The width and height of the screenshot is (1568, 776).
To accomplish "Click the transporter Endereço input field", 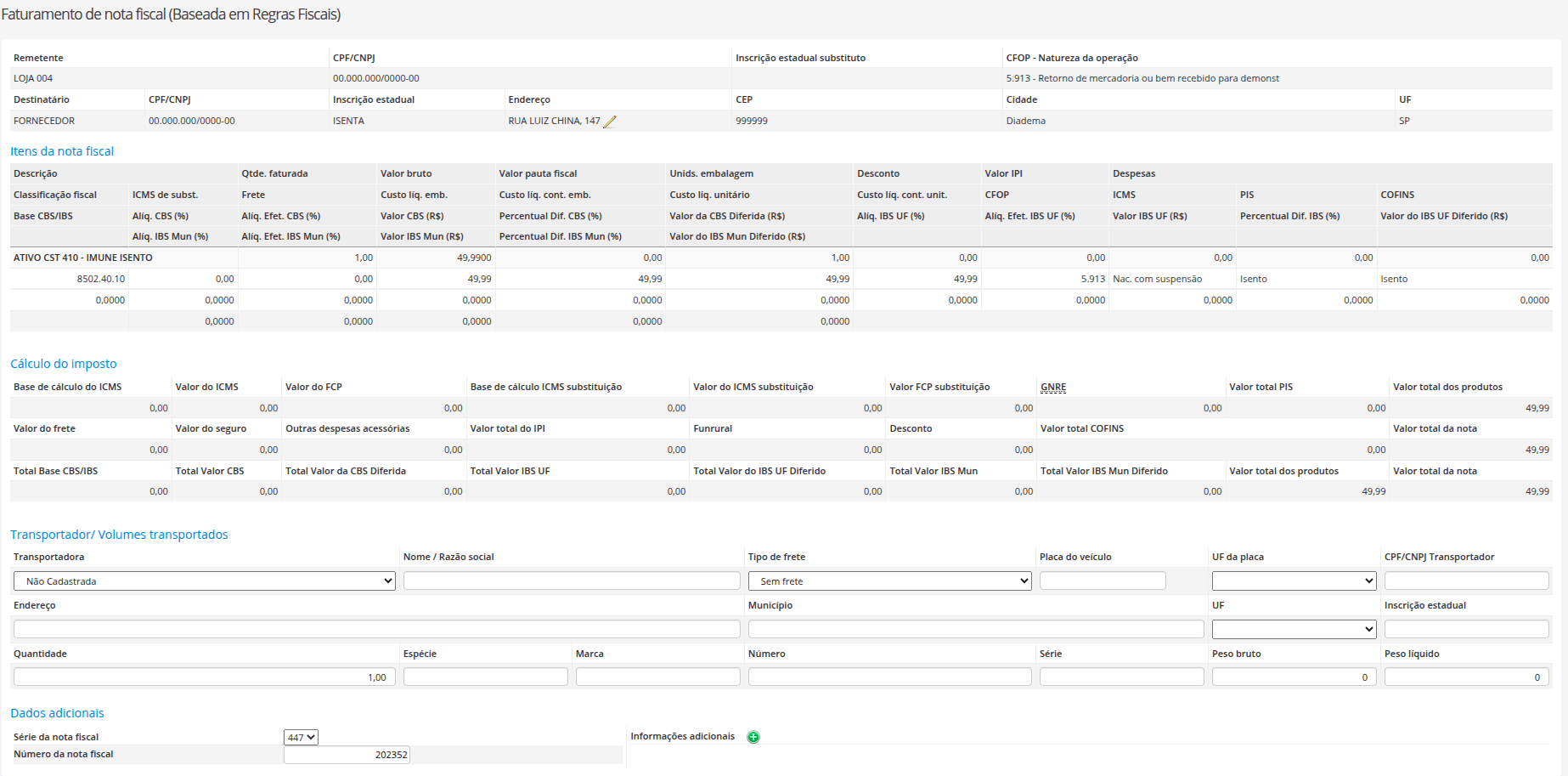I will (x=377, y=629).
